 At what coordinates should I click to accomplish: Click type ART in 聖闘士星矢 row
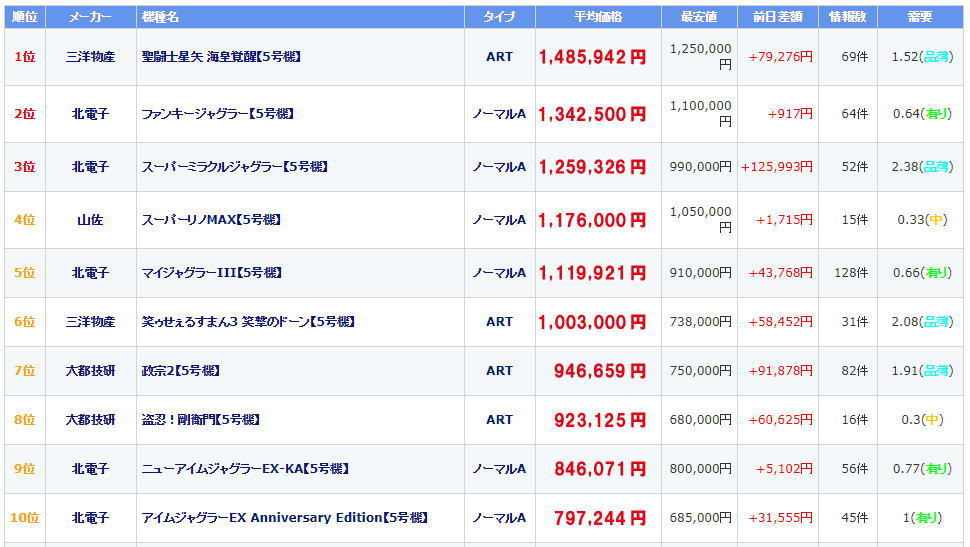(499, 57)
